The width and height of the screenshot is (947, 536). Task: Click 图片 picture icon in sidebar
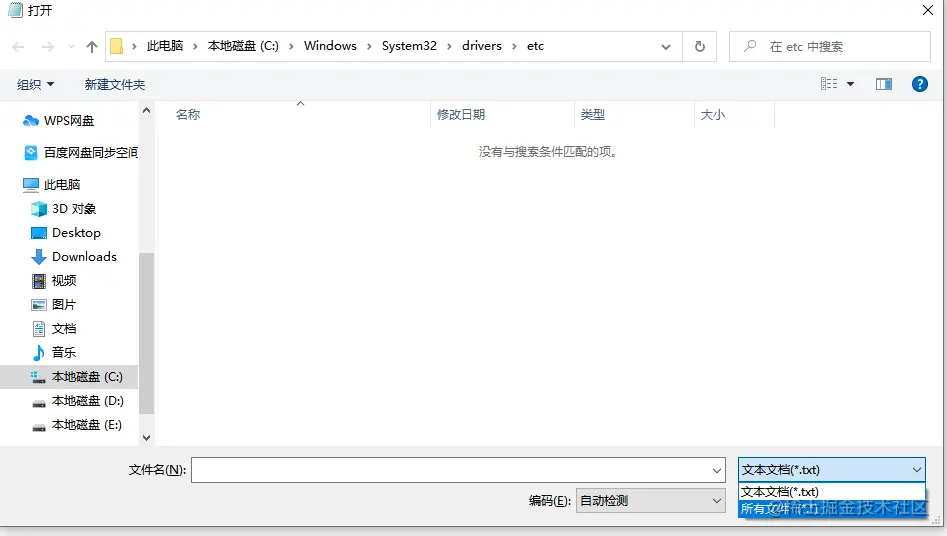click(39, 305)
